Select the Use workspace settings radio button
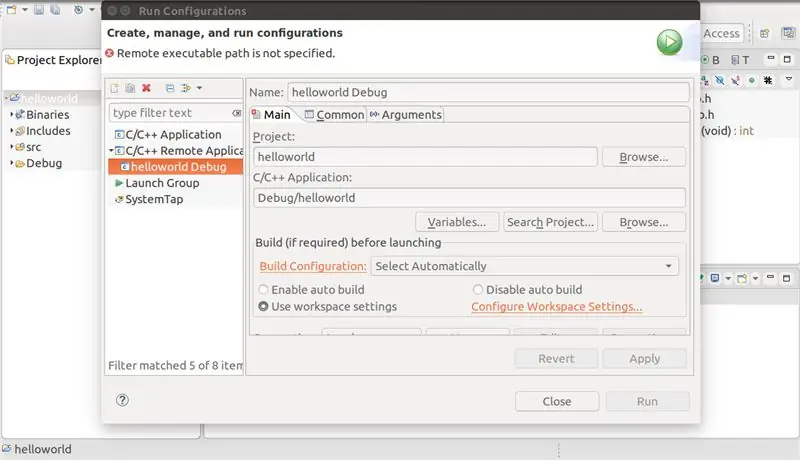Screen dimensions: 800x460 point(263,306)
